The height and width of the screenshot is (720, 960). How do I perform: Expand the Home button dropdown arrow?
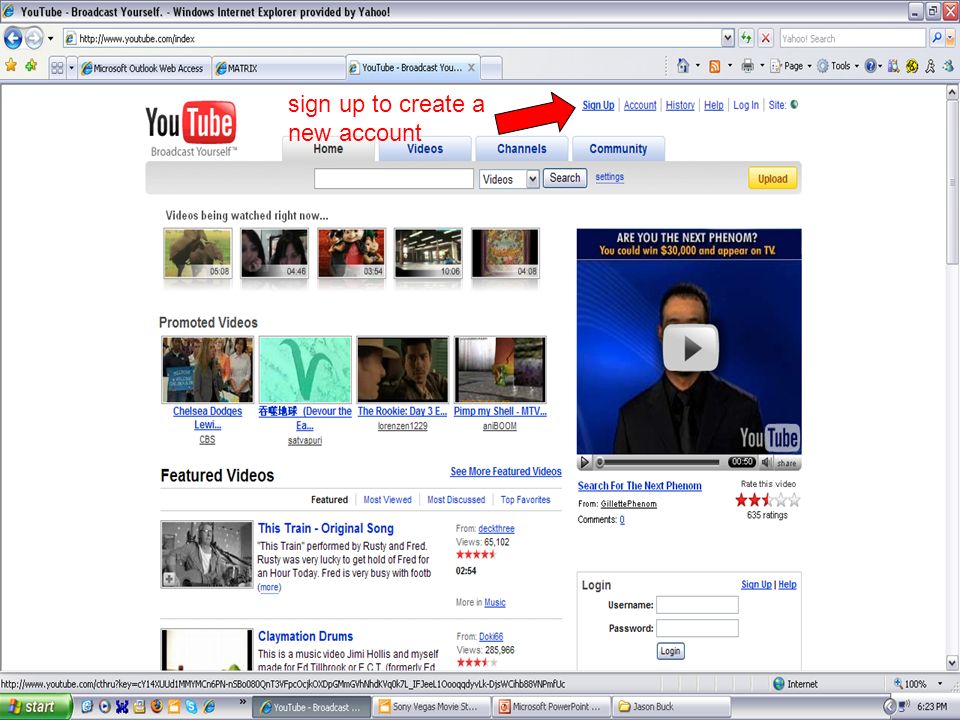(x=698, y=66)
